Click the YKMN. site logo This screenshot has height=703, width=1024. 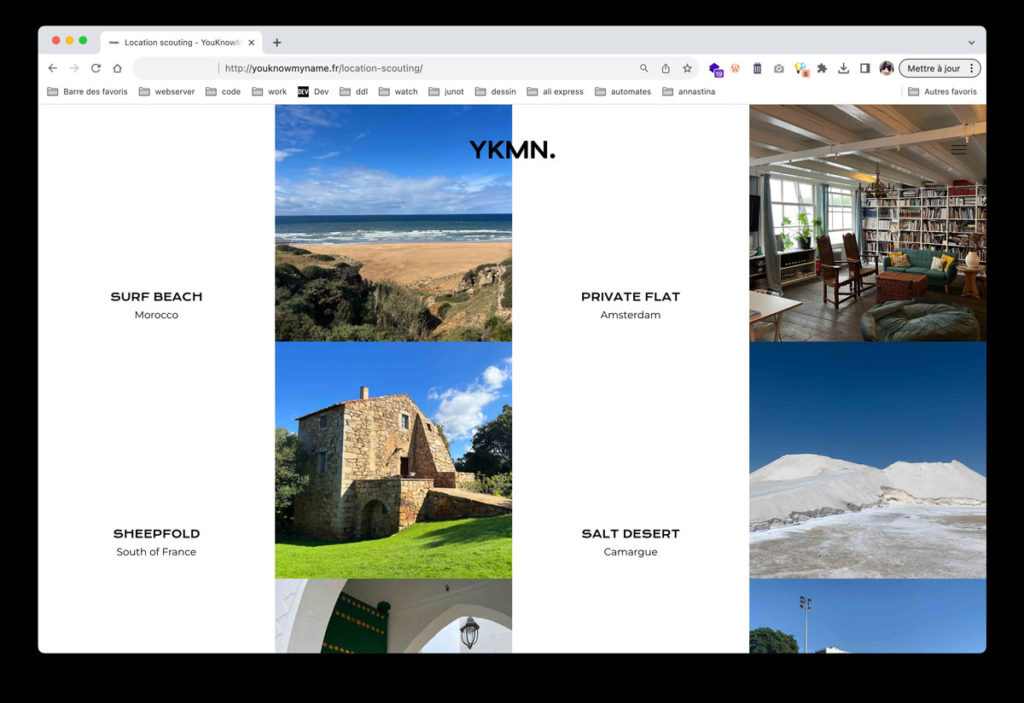512,150
